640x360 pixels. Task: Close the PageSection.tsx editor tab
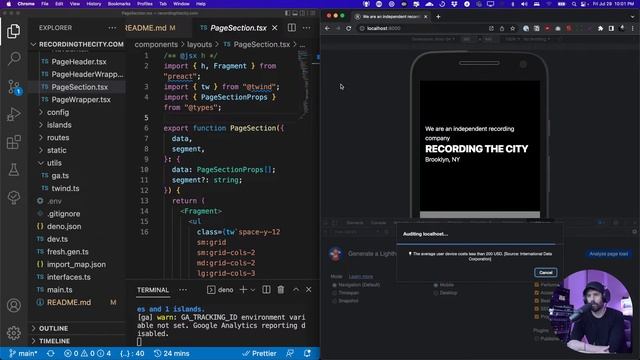tap(275, 28)
